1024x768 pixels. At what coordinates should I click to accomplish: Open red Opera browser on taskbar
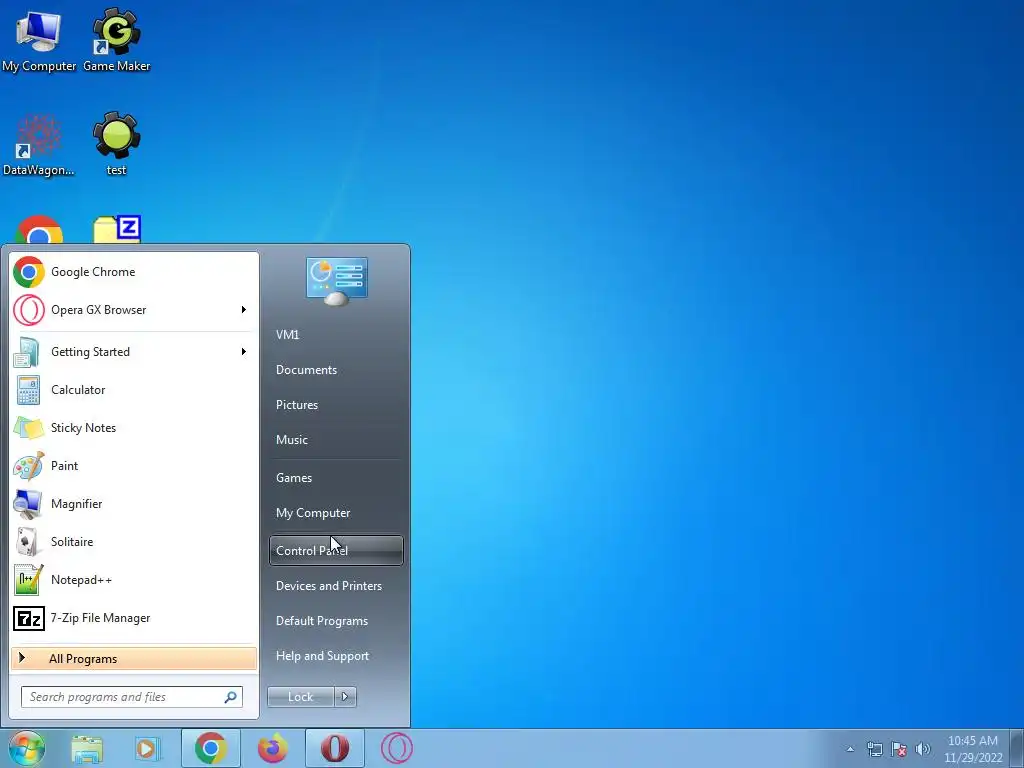tap(335, 748)
